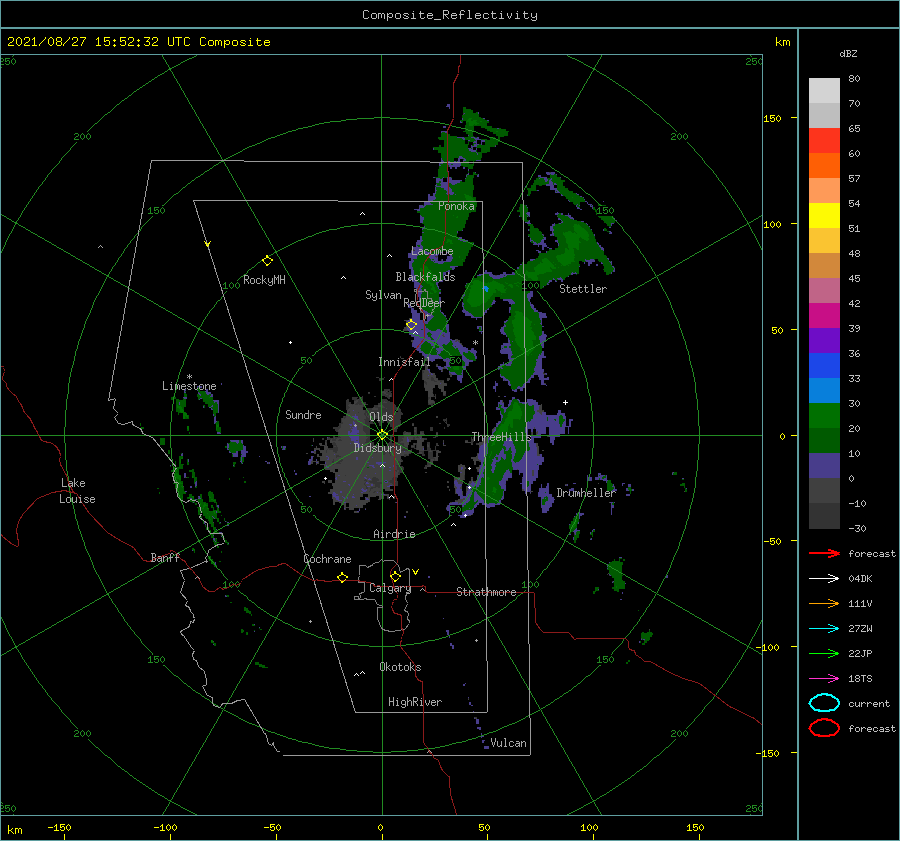Screen dimensions: 900x841
Task: Click the Vulcan town label
Action: click(x=508, y=743)
